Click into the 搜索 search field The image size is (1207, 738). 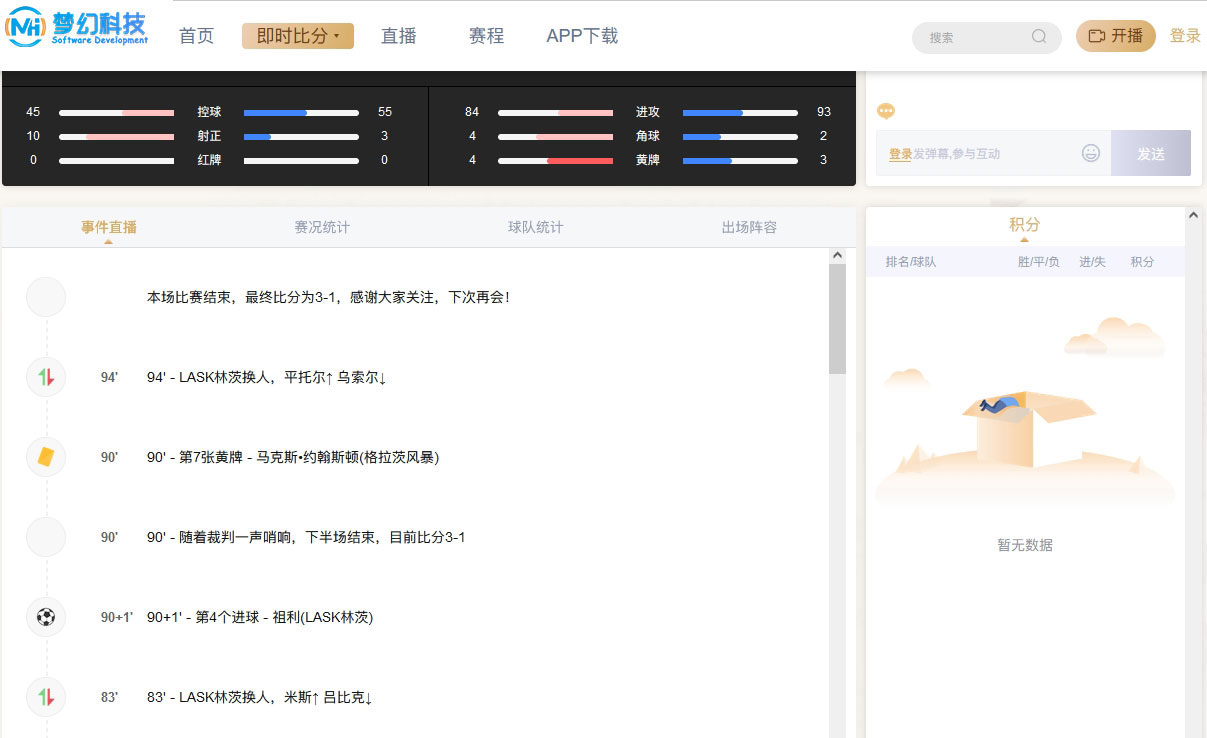pyautogui.click(x=975, y=37)
